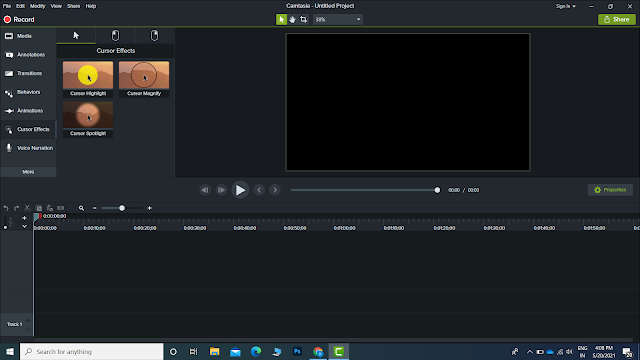Select the Cursor Magnify effect thumbnail

point(144,79)
